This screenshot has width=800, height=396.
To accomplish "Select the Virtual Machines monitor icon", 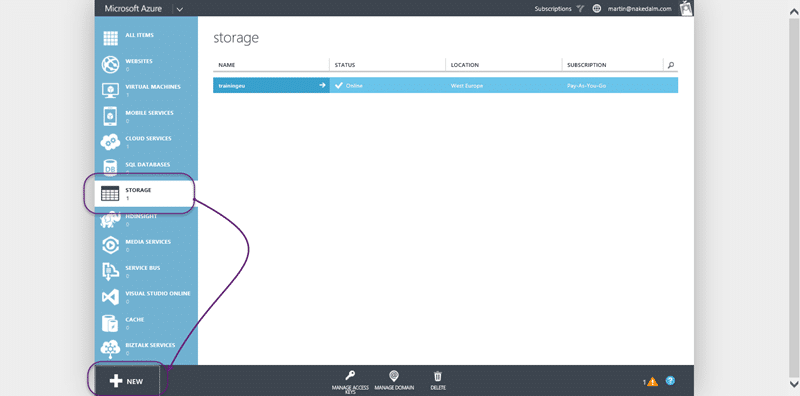I will 110,90.
